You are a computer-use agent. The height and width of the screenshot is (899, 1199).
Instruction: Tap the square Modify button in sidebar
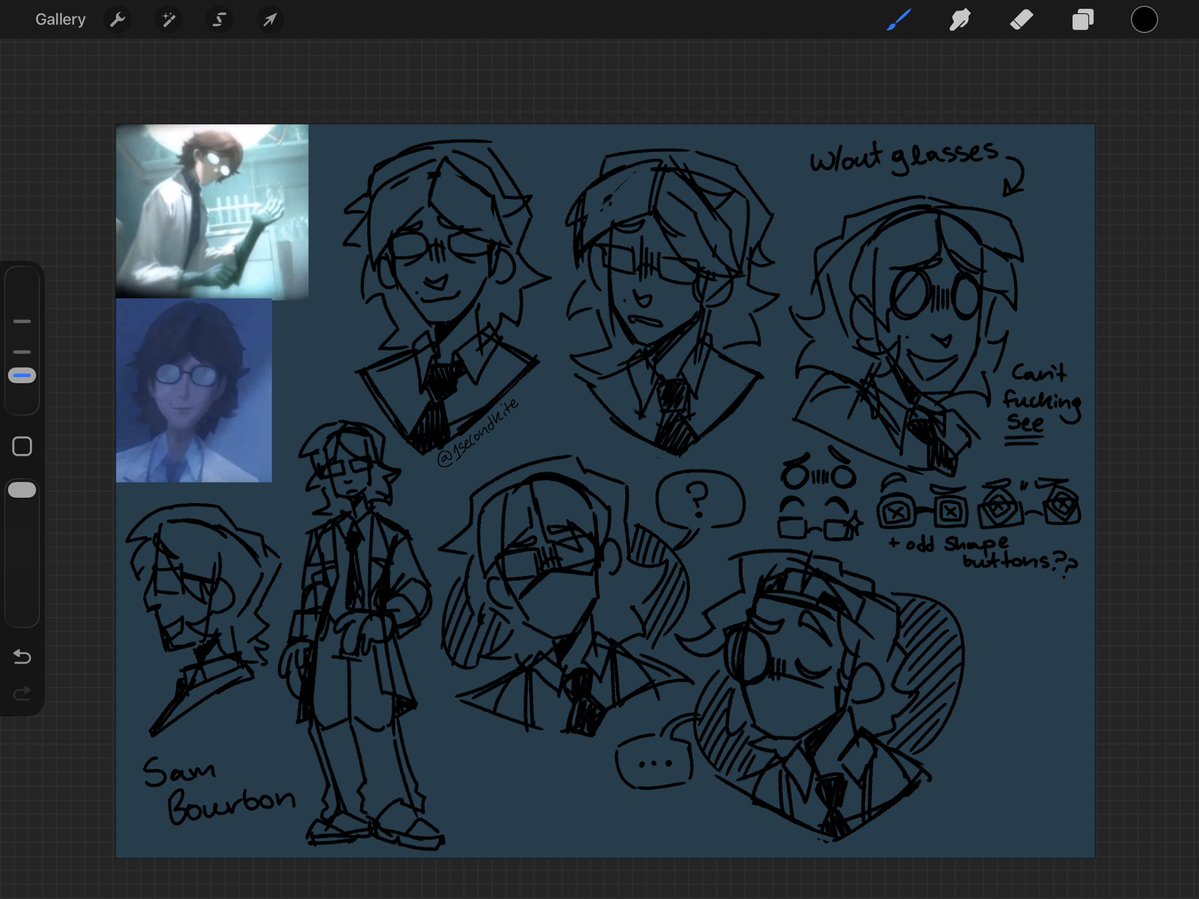22,446
